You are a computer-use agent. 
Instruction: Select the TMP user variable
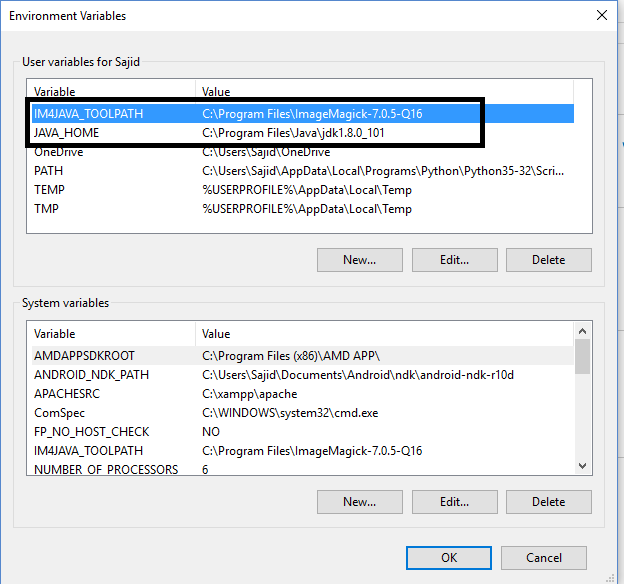pos(302,209)
